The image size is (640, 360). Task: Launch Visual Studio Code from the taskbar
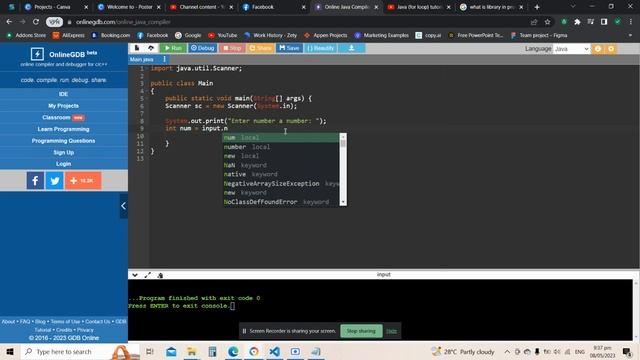pos(274,351)
